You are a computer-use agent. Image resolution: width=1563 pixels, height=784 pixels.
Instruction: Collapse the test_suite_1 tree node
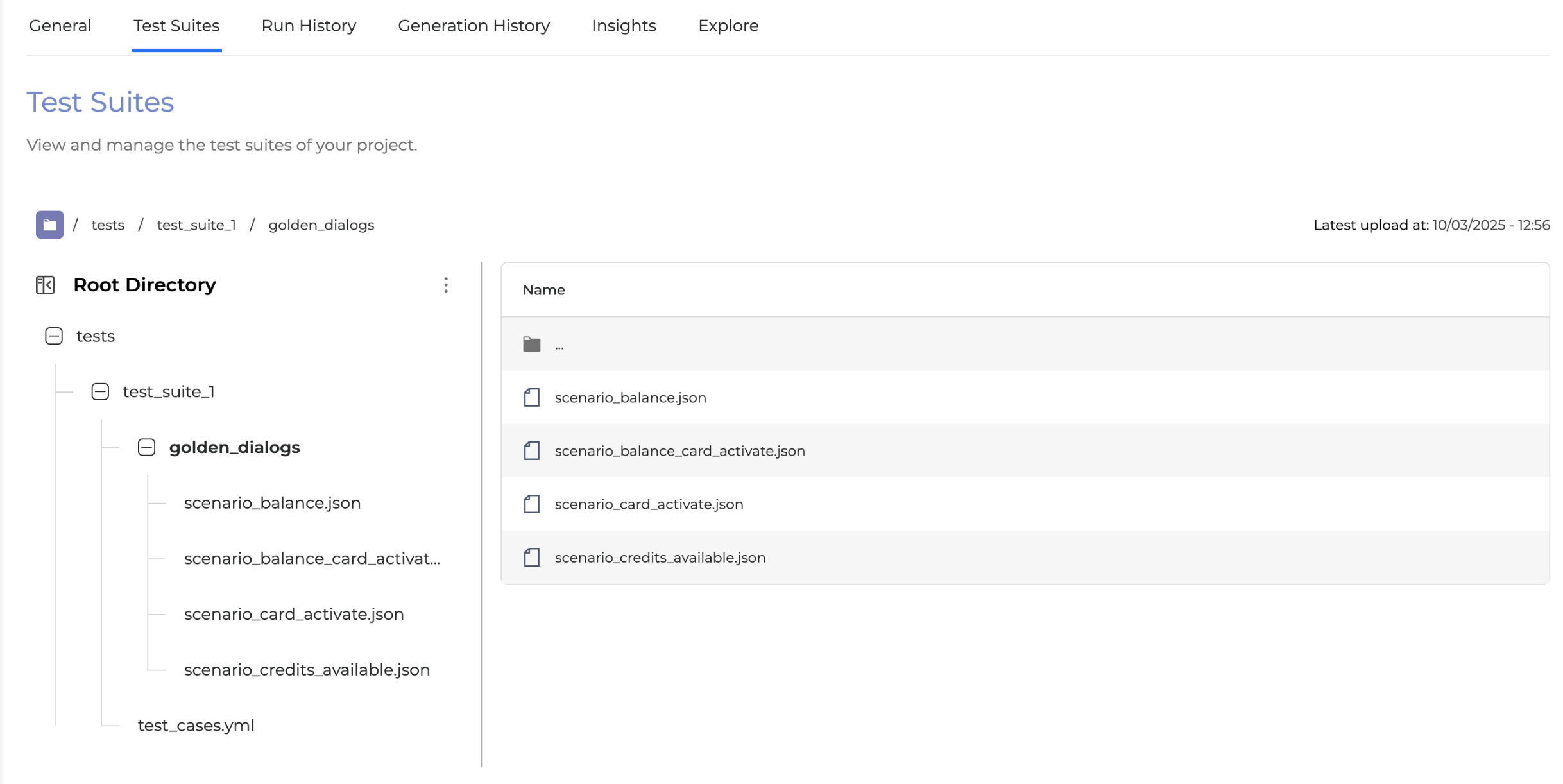pos(100,392)
